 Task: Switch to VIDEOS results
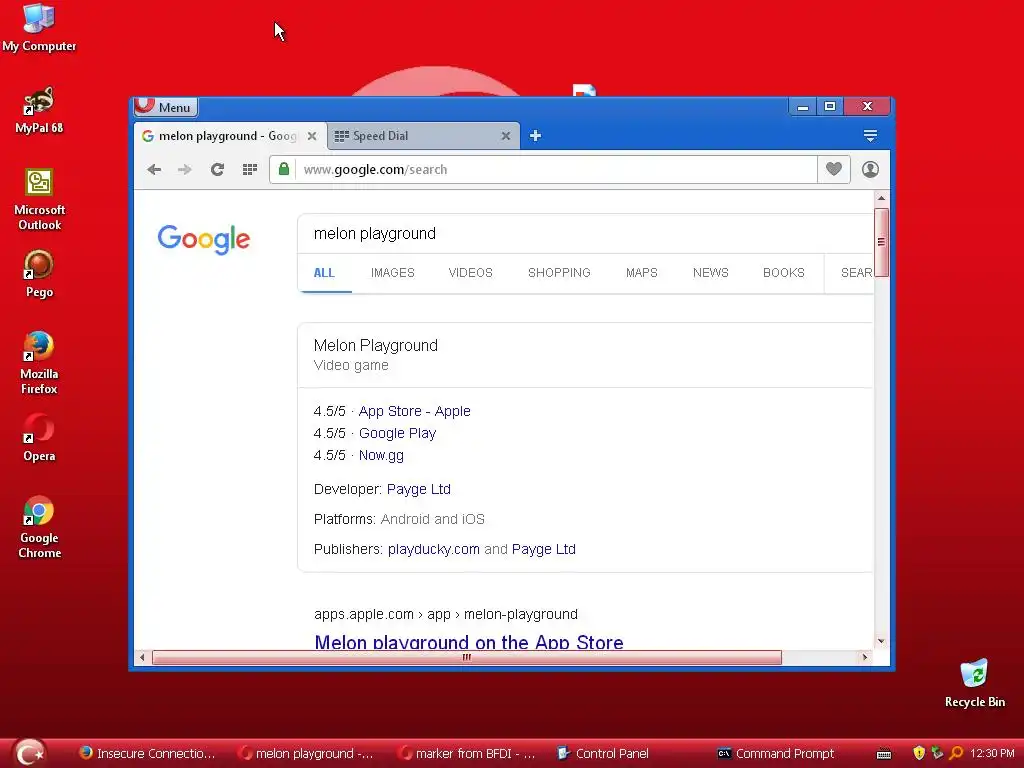pos(470,273)
